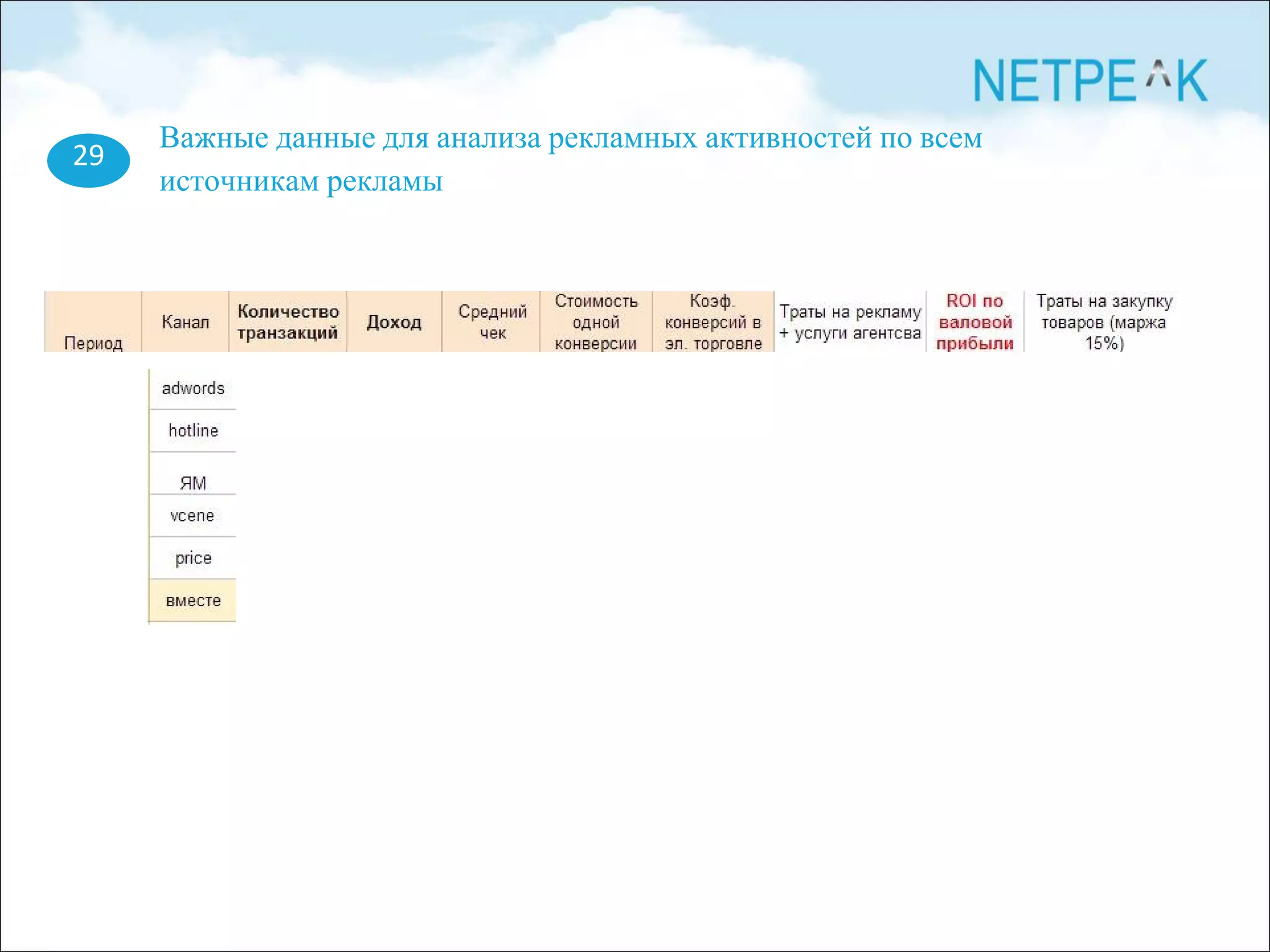Click the NETPEAK logo
Viewport: 1270px width, 952px height.
(1090, 81)
